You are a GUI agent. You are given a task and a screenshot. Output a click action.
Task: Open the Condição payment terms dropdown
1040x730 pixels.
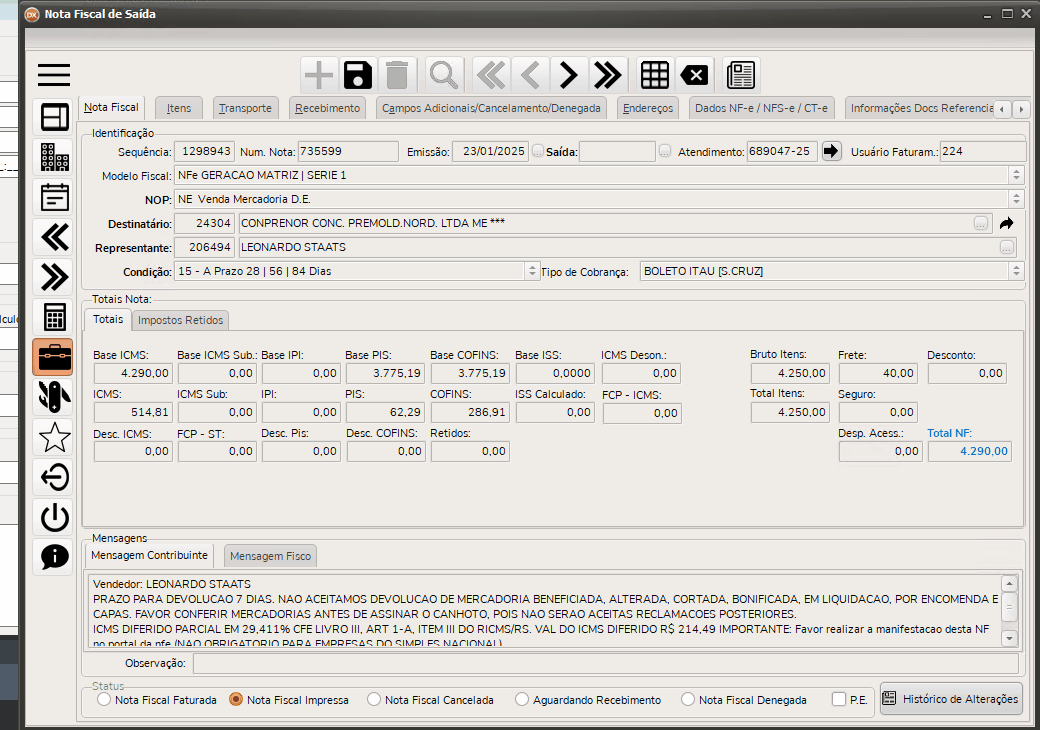coord(532,271)
